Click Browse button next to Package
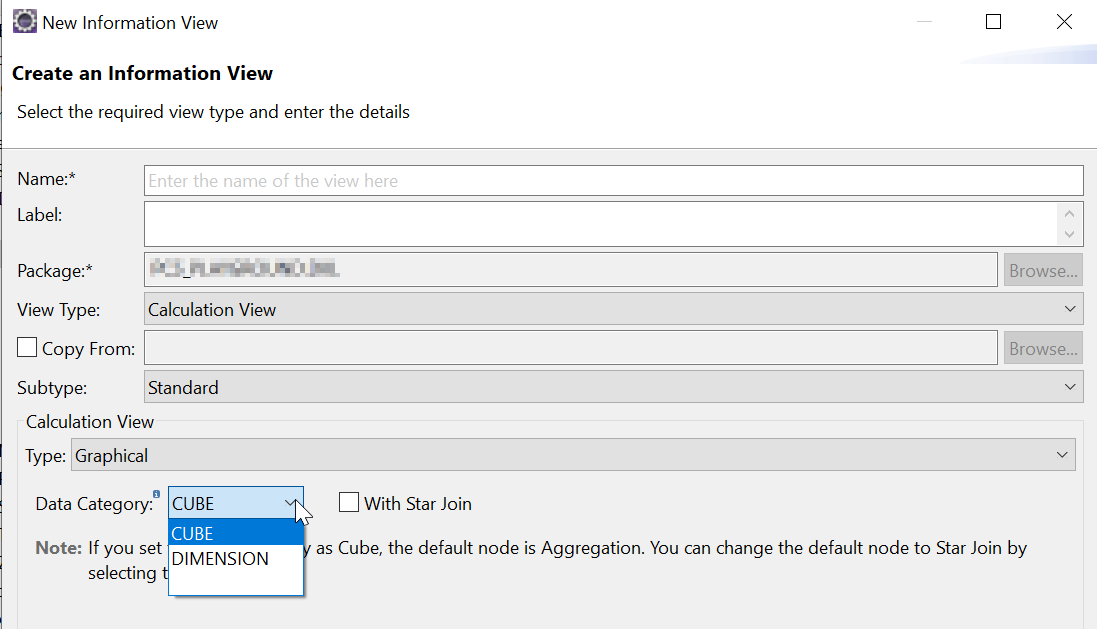Image resolution: width=1097 pixels, height=629 pixels. (1043, 271)
